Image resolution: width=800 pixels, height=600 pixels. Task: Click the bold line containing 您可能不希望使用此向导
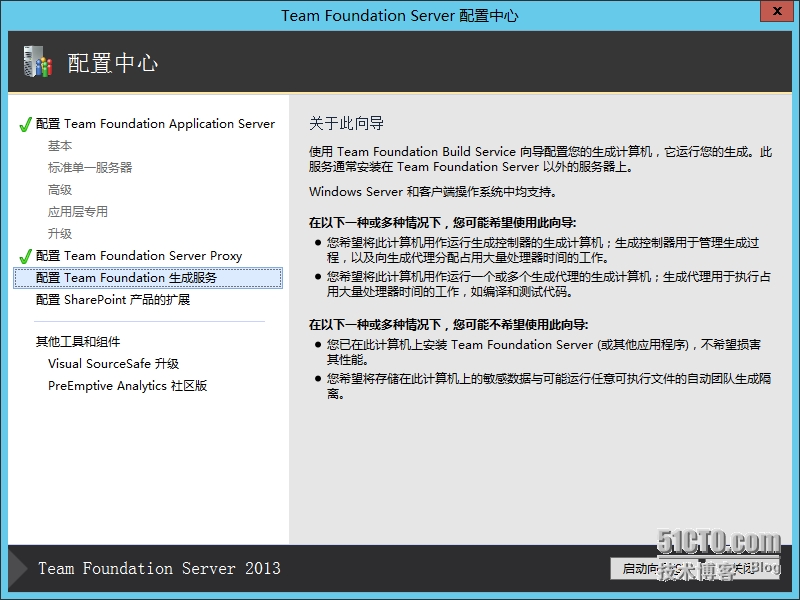pos(448,324)
